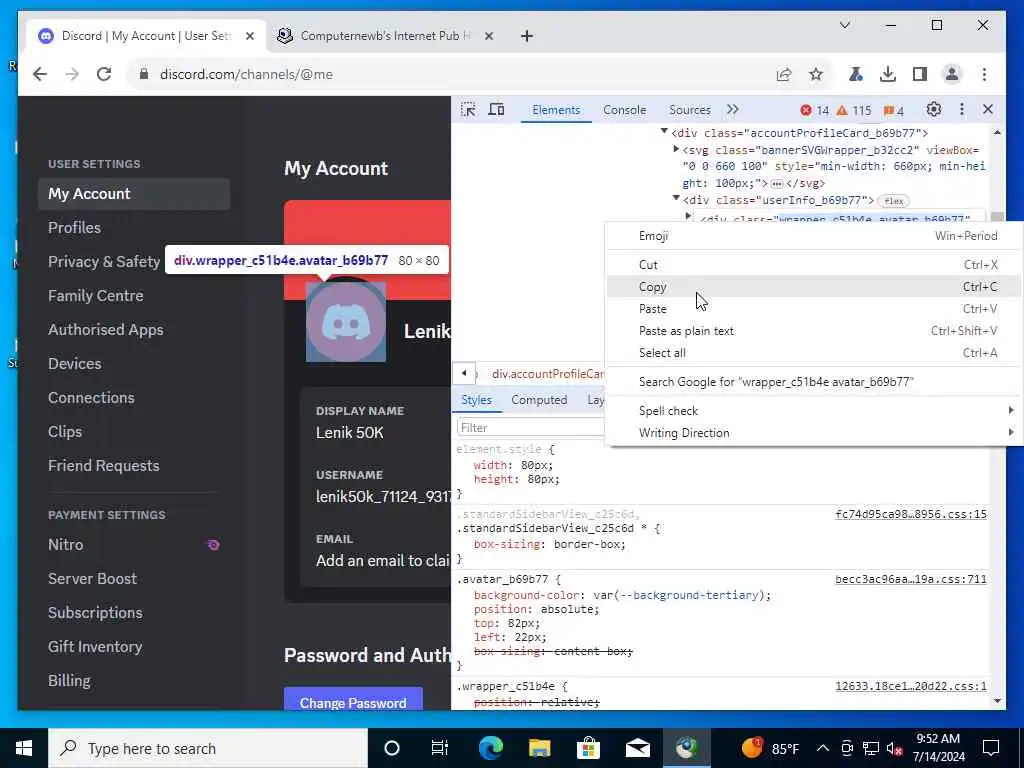Click the red errors count badge

coord(814,110)
